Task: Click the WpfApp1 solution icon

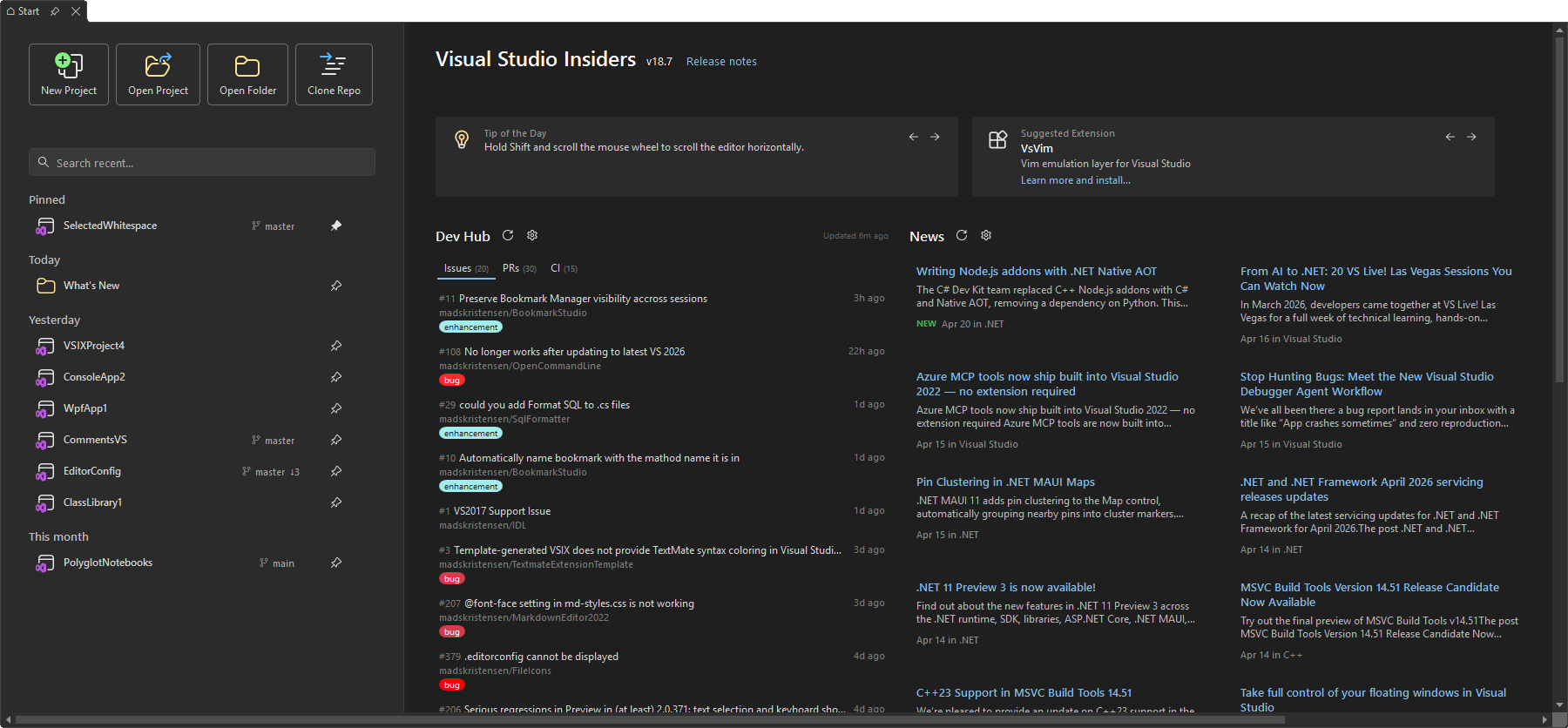Action: (x=45, y=409)
